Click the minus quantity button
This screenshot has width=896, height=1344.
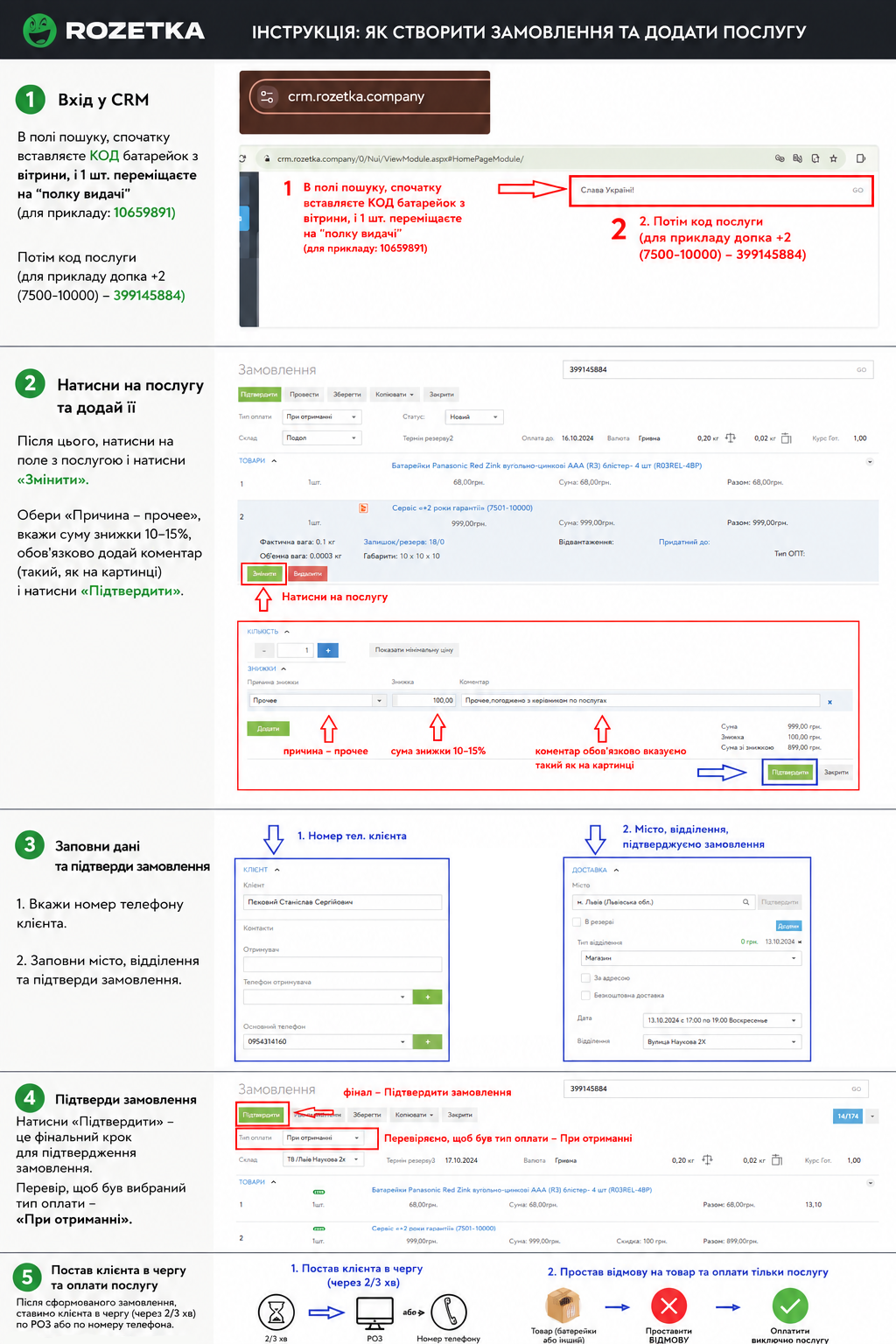[x=264, y=650]
